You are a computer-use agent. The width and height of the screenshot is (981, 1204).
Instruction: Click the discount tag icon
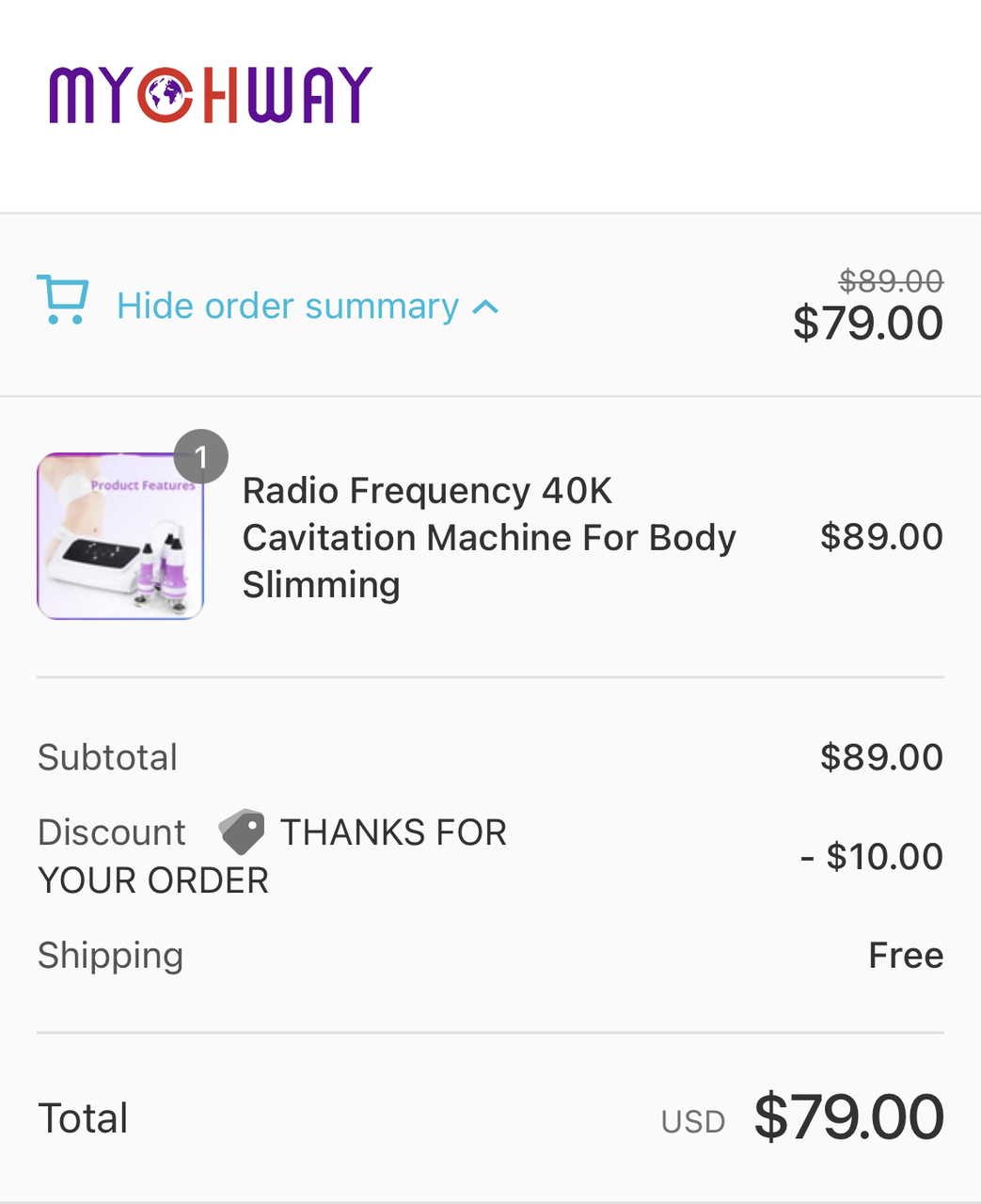click(242, 832)
